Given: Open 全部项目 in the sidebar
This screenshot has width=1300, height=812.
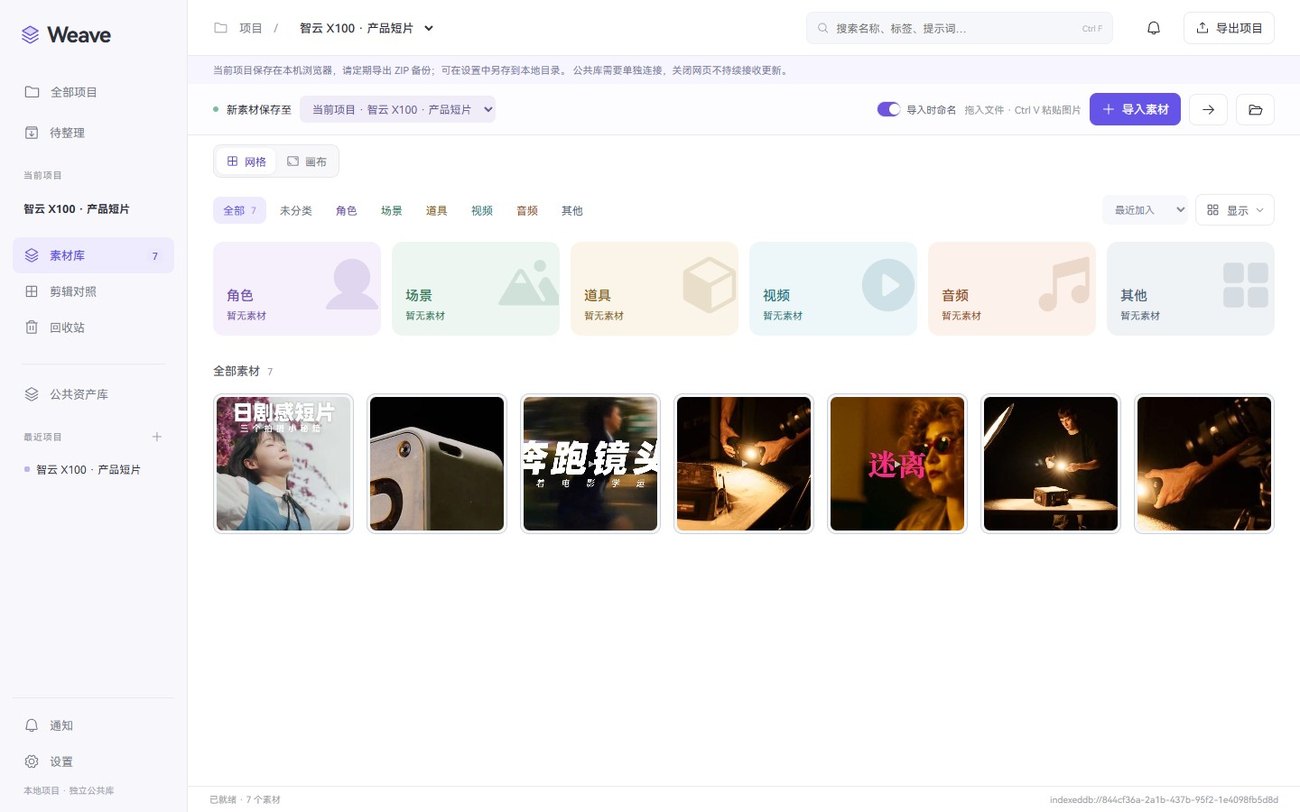Looking at the screenshot, I should [x=93, y=92].
